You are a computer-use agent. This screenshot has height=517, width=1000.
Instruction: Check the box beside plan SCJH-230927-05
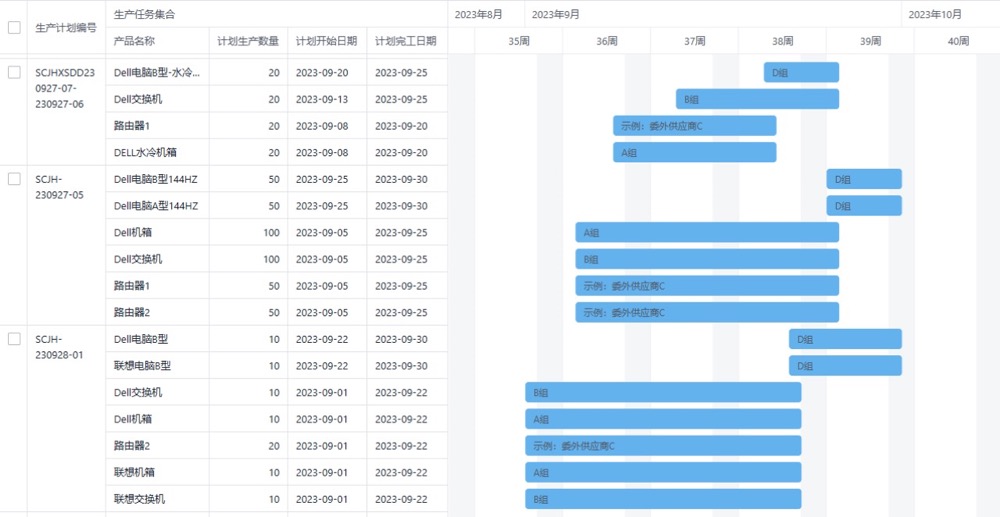tap(14, 179)
